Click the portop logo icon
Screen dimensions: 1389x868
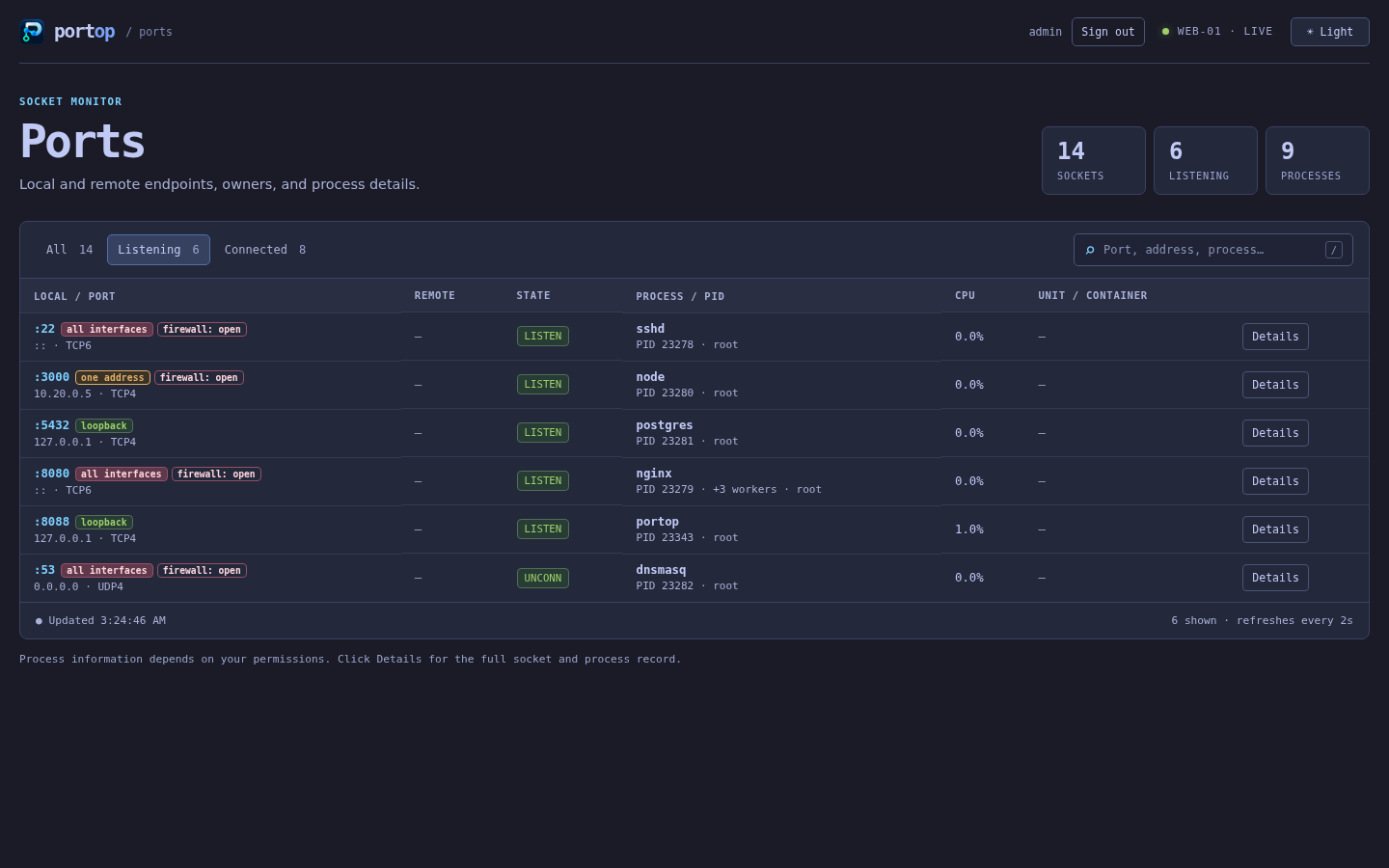(32, 32)
